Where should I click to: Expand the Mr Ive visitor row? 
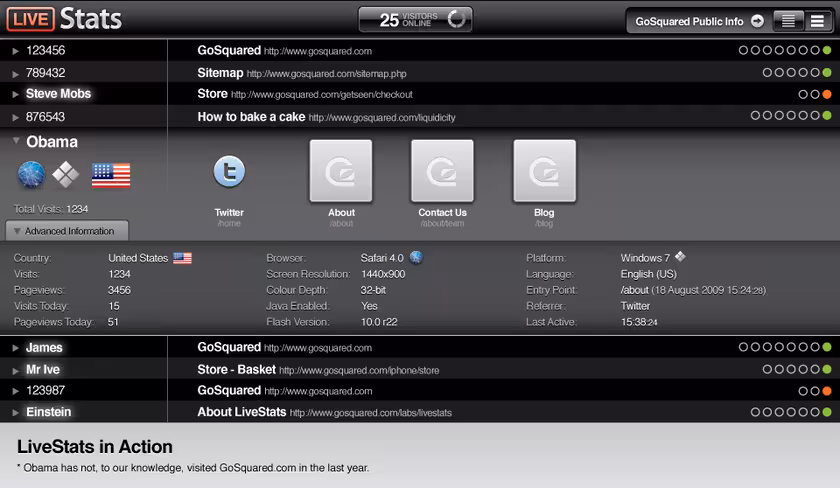point(16,371)
